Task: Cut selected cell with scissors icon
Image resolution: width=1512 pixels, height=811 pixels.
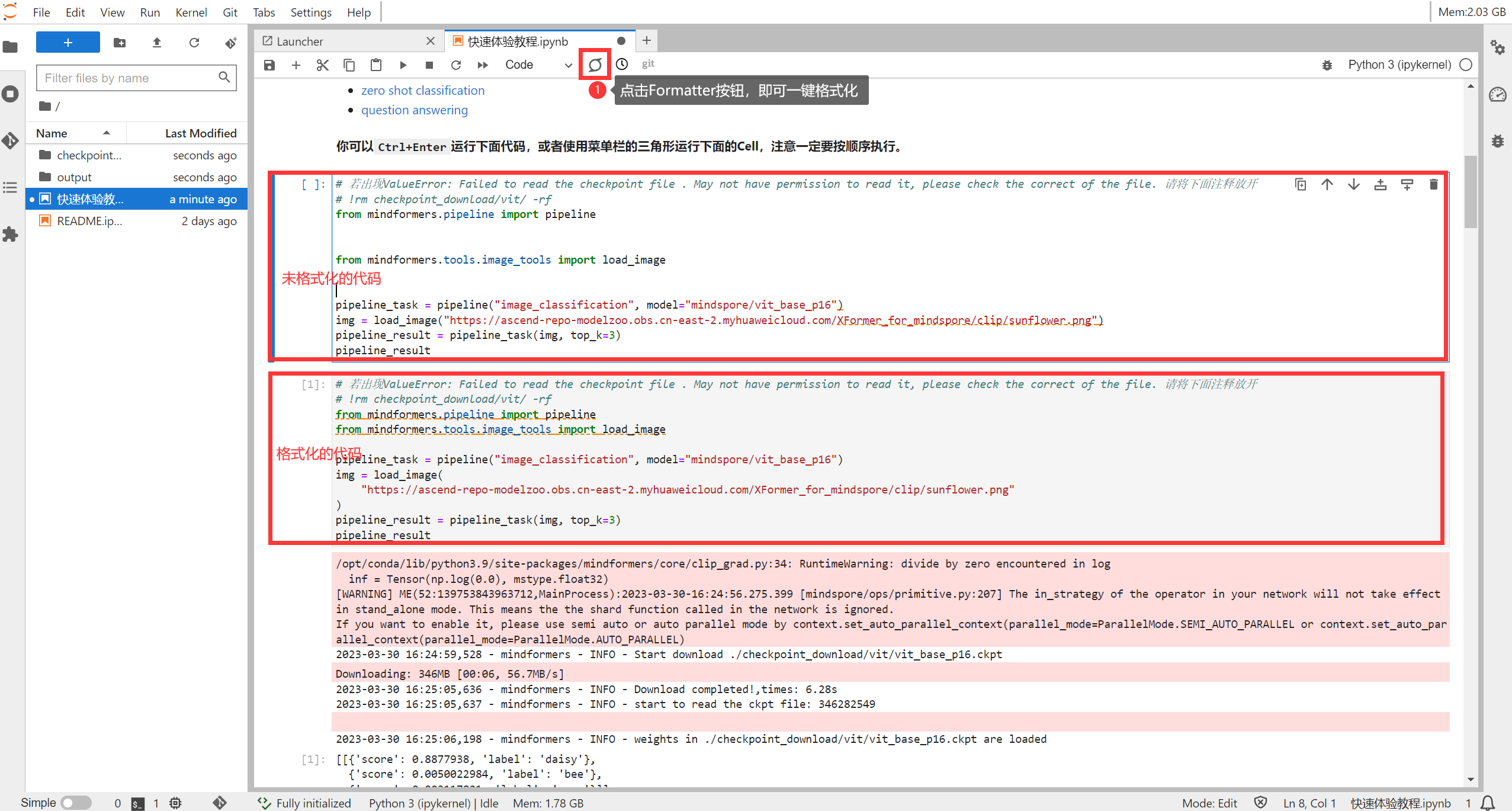Action: (x=322, y=65)
